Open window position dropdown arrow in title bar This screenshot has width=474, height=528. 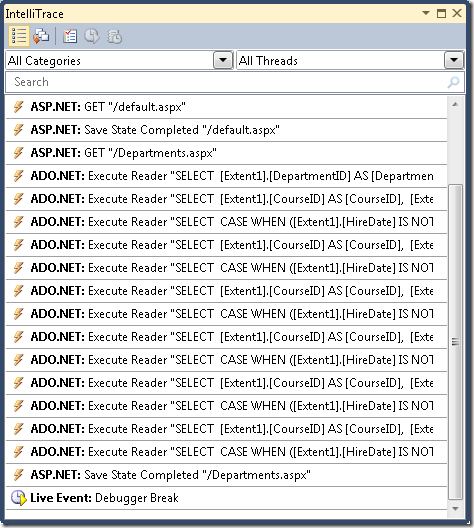coord(426,13)
